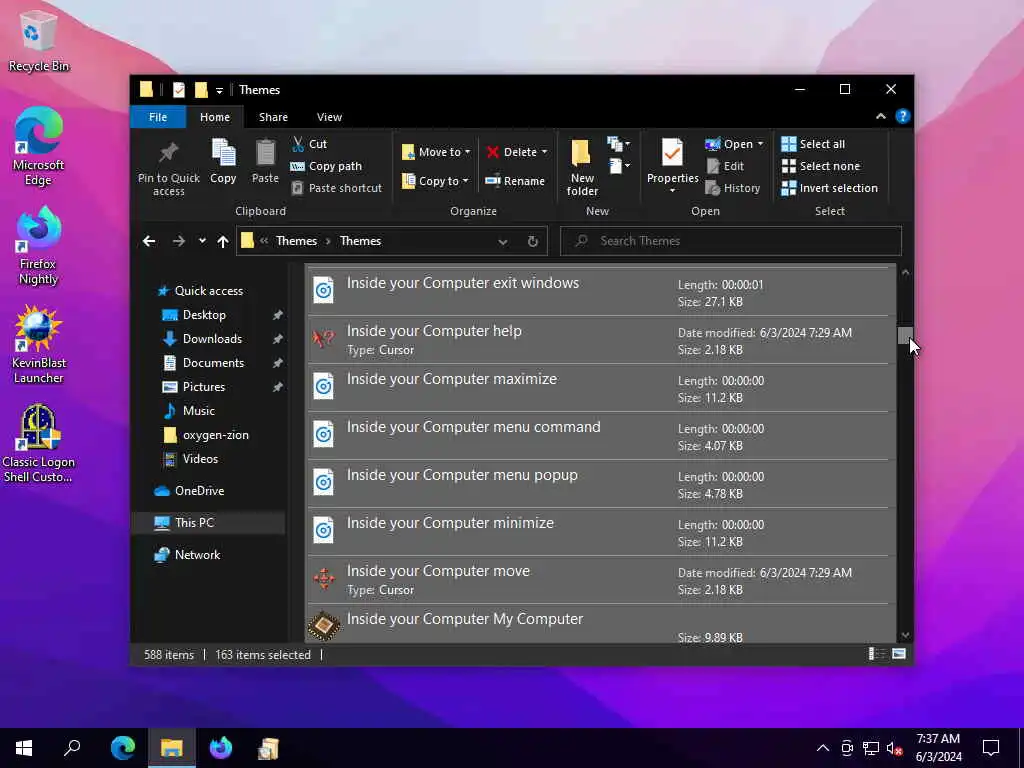Click the Cut scissors command
Image resolution: width=1024 pixels, height=768 pixels.
pyautogui.click(x=310, y=144)
